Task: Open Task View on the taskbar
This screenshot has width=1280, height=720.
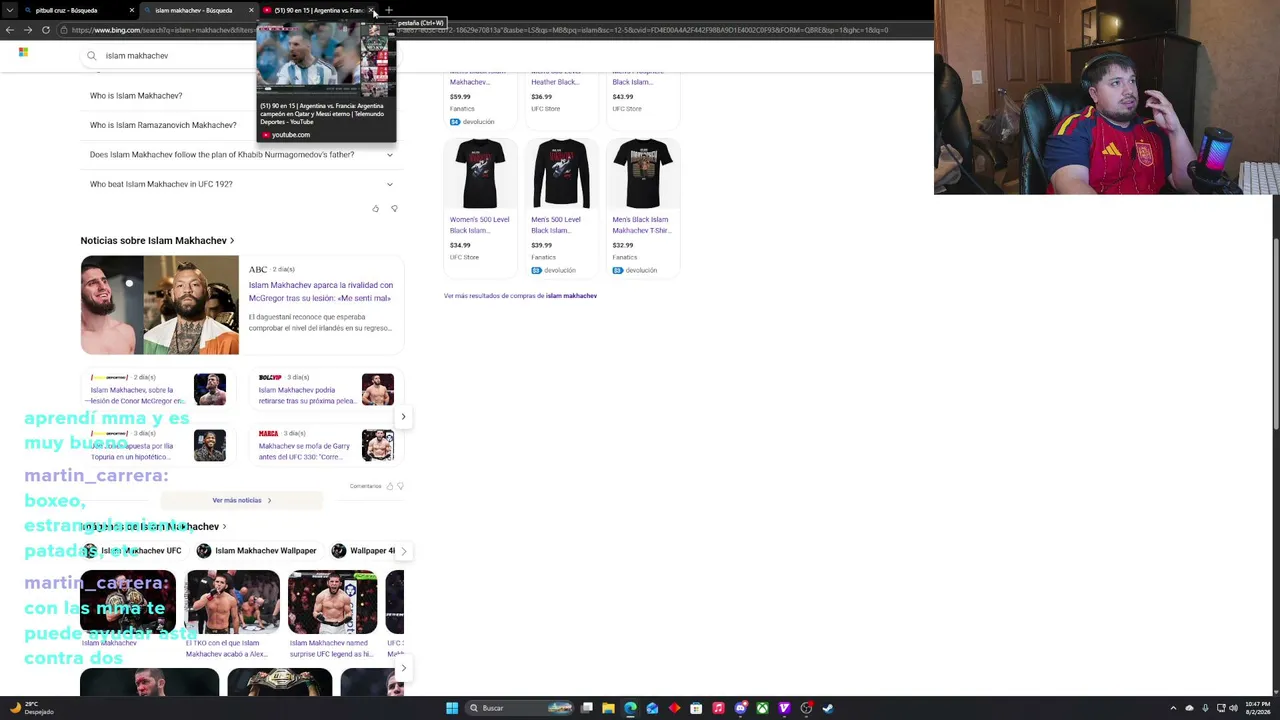Action: point(587,708)
